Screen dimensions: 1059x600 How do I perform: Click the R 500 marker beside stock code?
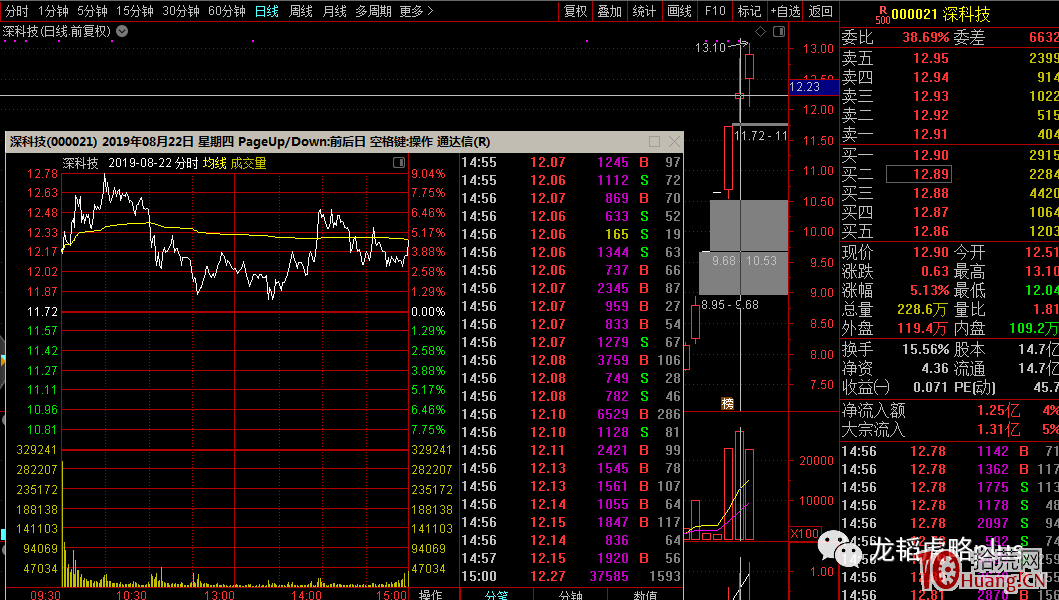[x=883, y=15]
